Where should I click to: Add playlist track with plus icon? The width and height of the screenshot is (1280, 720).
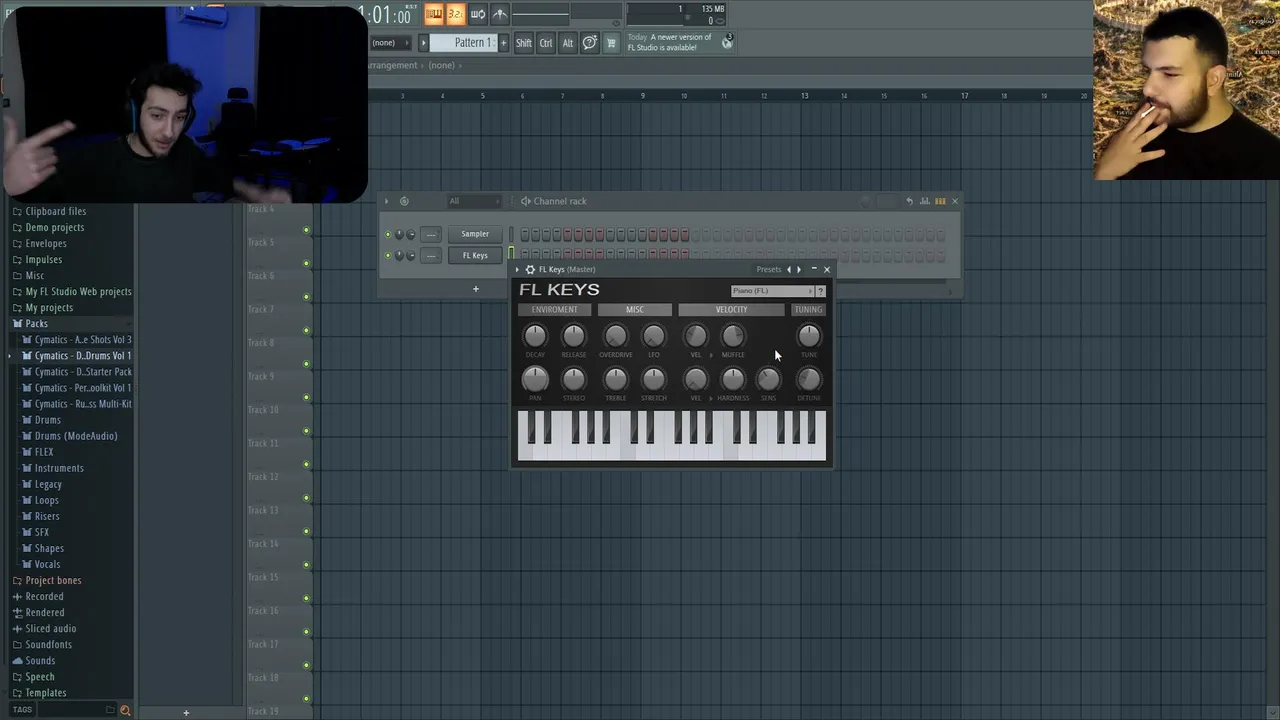click(x=186, y=713)
